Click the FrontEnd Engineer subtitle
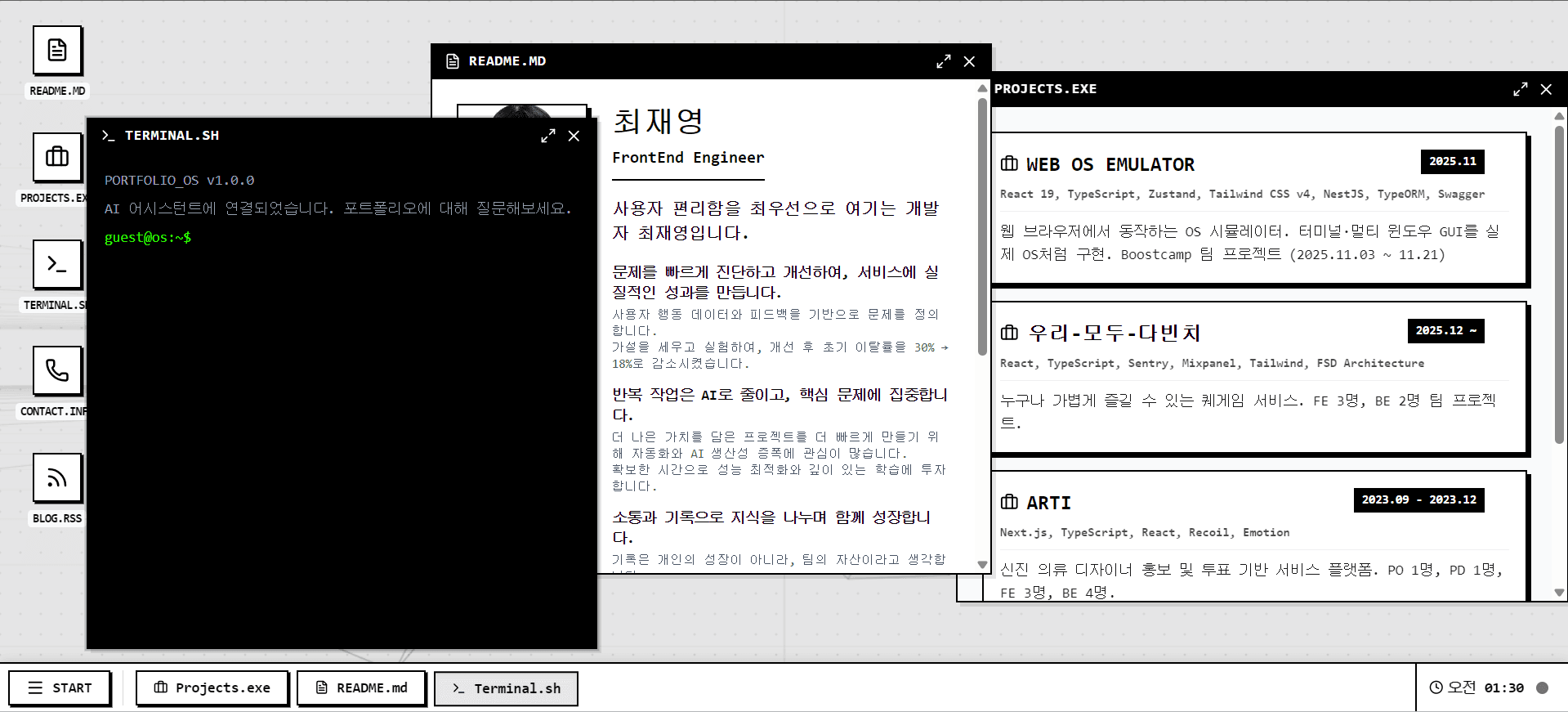Screen dimensions: 1568x712 click(688, 158)
